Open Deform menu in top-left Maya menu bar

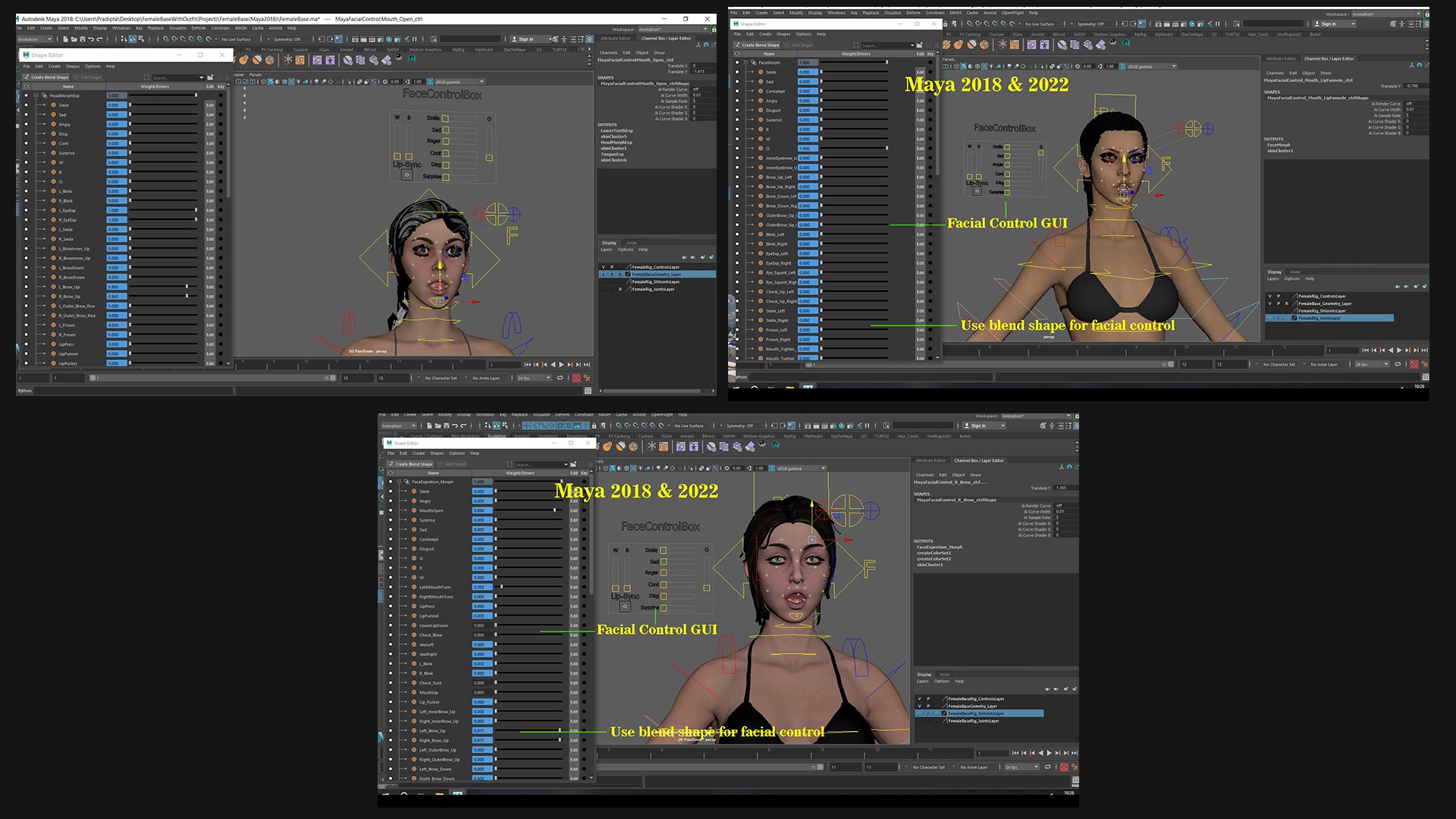tap(199, 28)
